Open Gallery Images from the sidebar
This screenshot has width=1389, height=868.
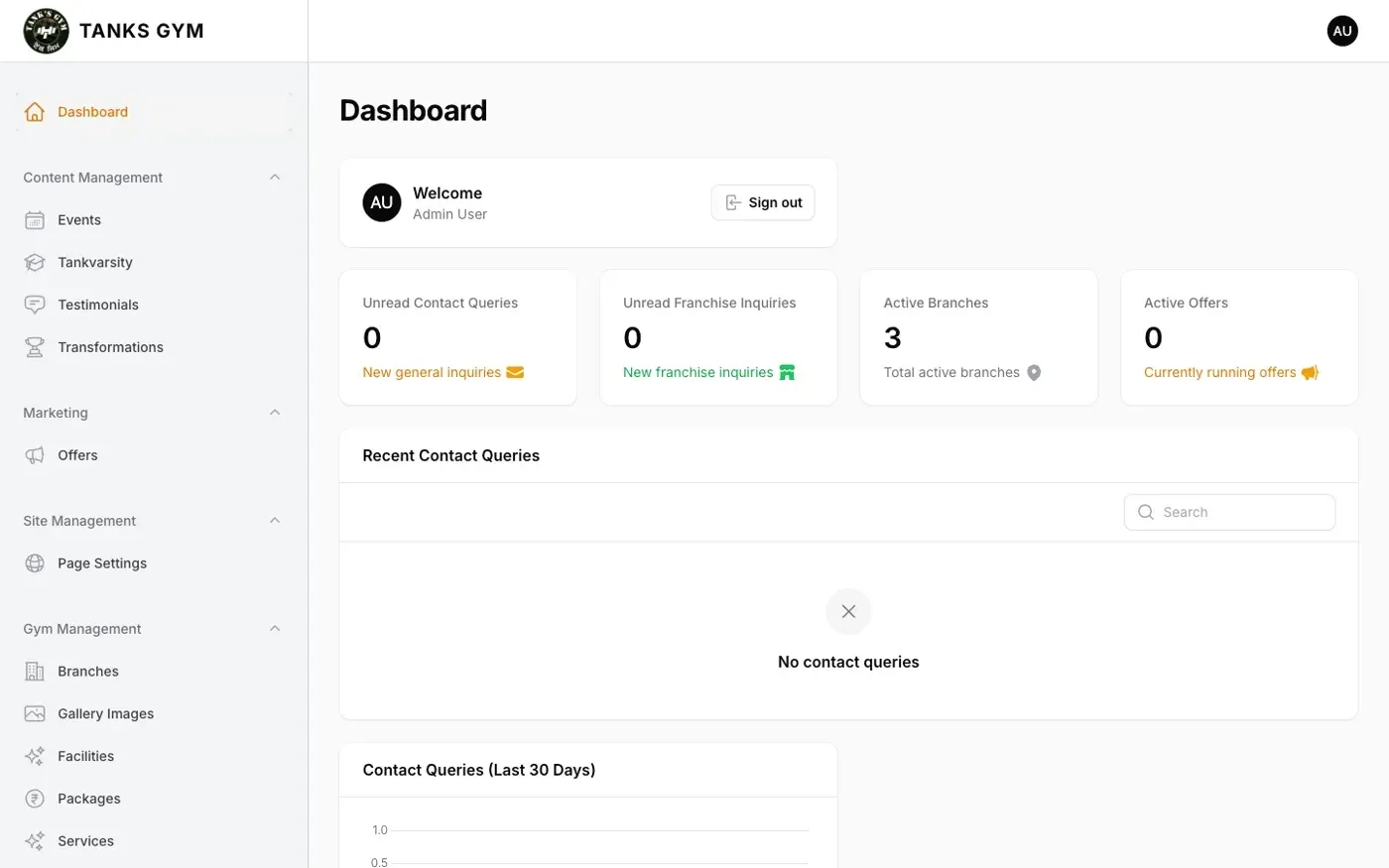[x=154, y=714]
